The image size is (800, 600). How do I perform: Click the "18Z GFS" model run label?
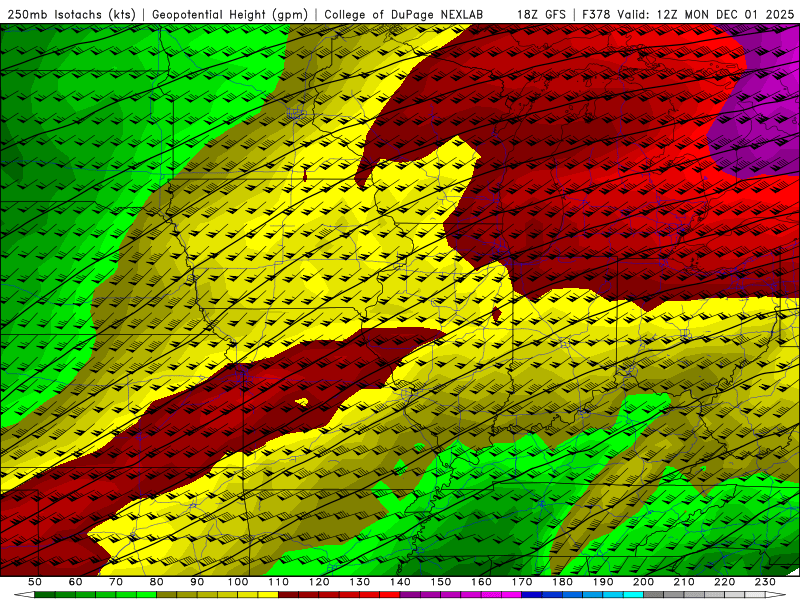click(541, 14)
